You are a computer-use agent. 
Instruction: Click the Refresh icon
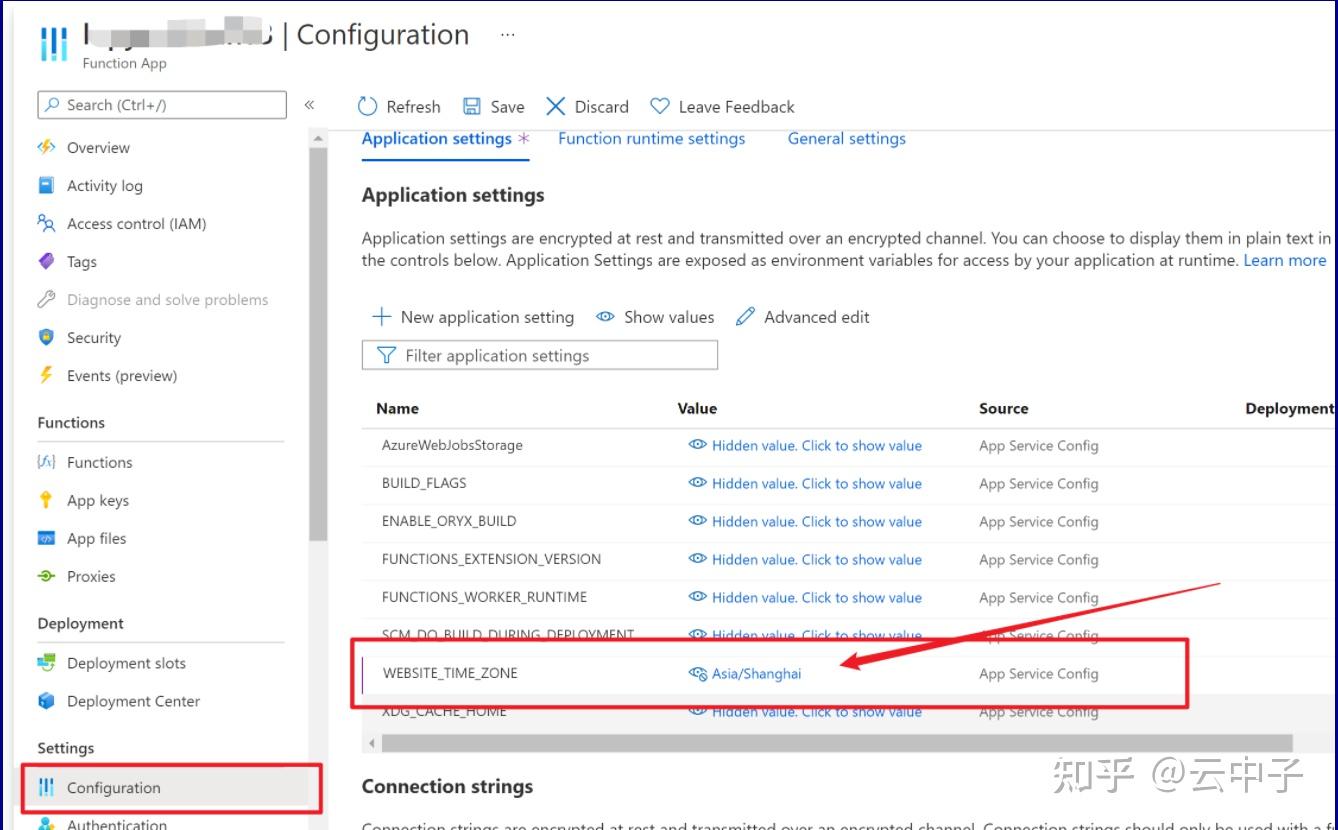point(368,106)
